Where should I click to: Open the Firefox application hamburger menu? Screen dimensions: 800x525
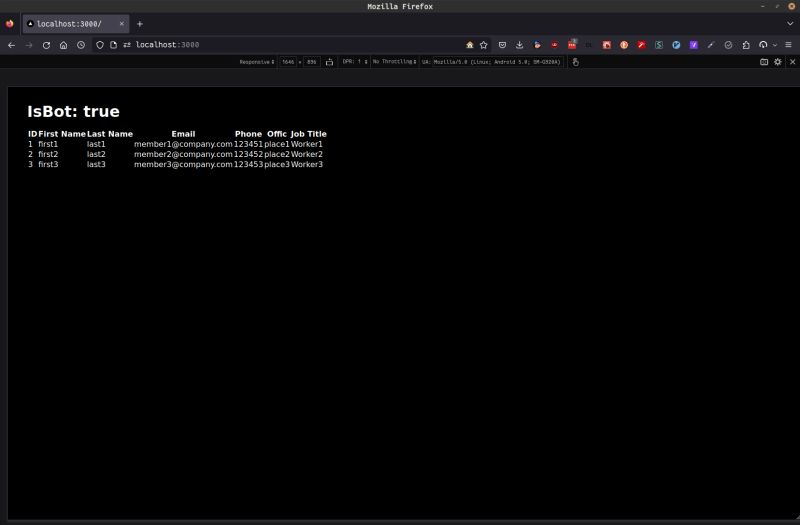coord(788,45)
